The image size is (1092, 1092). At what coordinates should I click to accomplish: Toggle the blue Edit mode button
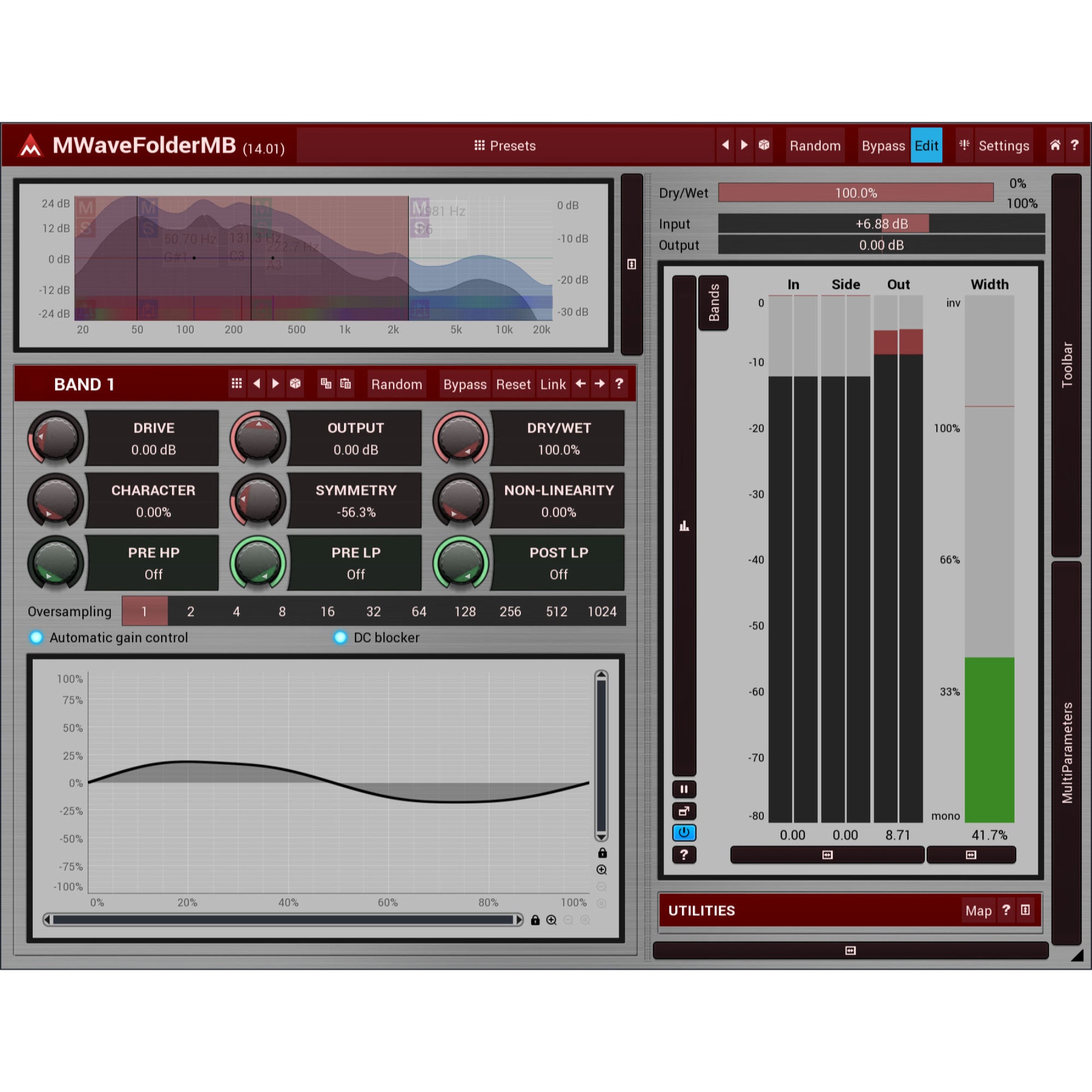926,146
